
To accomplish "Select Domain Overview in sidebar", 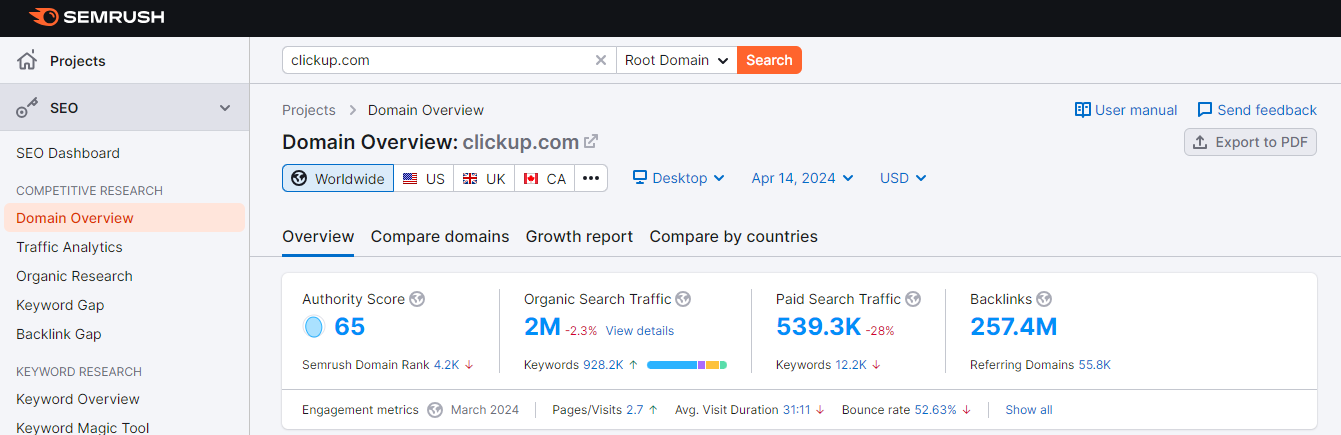I will [124, 218].
